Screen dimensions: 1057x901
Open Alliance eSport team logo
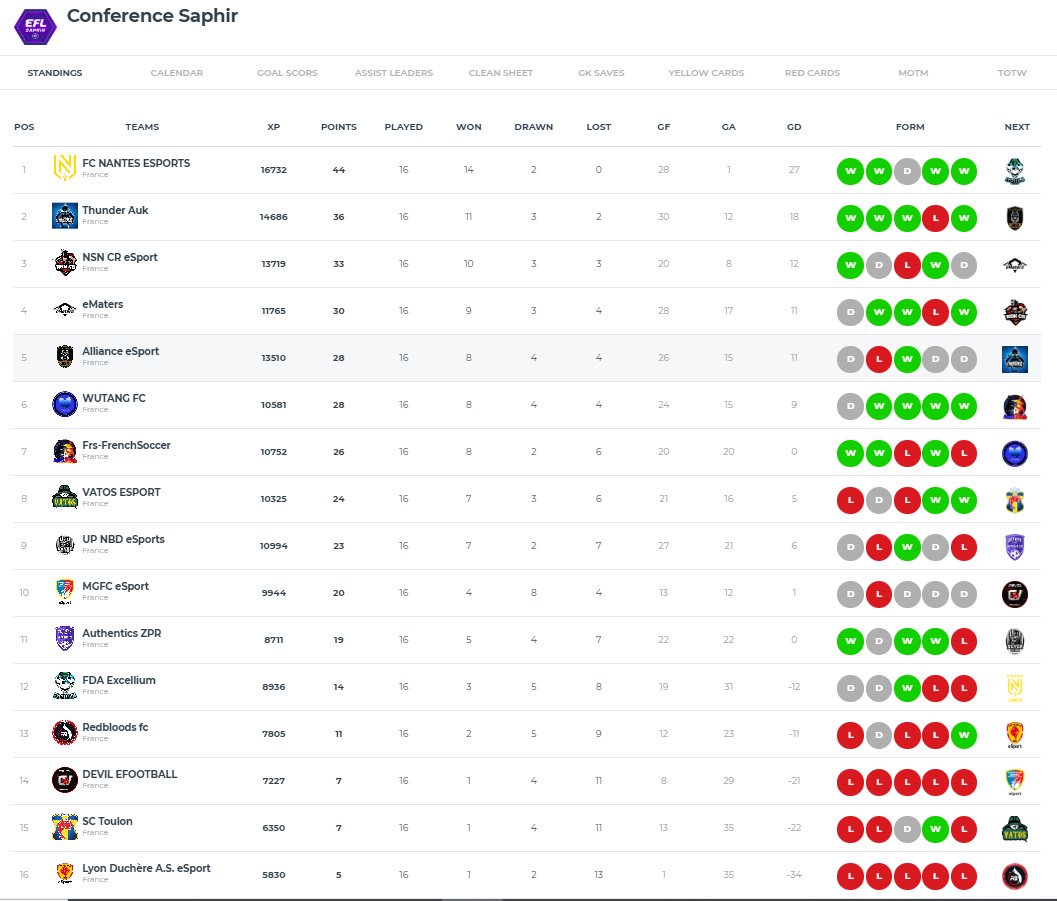click(x=65, y=356)
